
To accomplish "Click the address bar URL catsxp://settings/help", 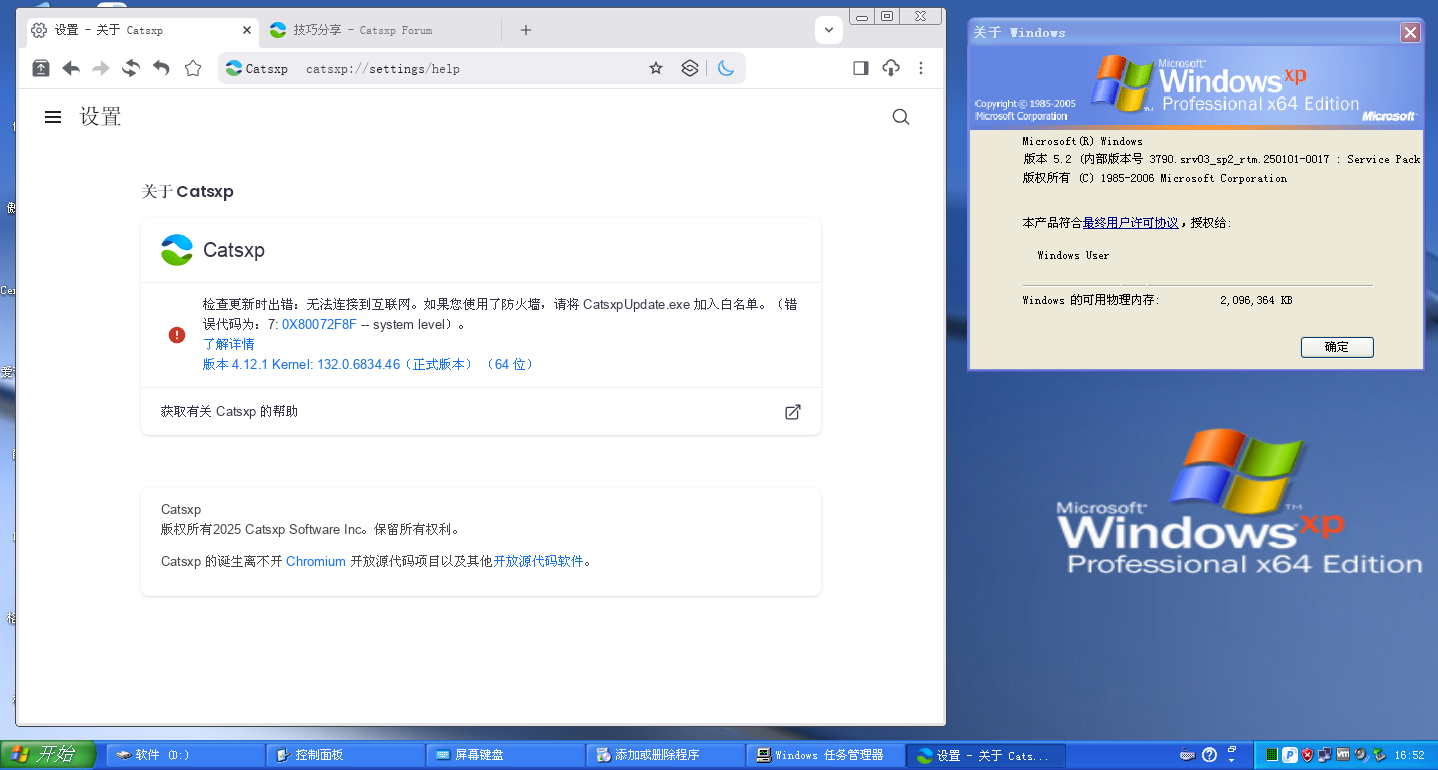I will 383,69.
